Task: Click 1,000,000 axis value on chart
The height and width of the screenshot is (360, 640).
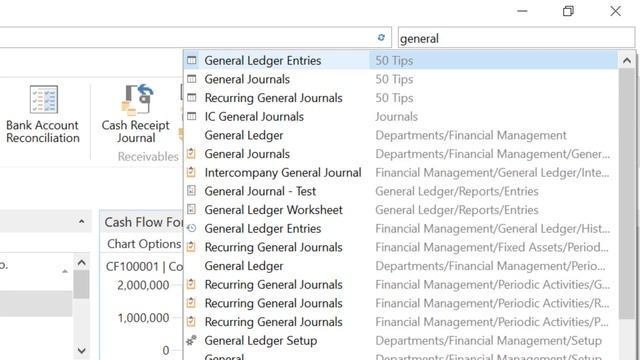Action: [143, 318]
